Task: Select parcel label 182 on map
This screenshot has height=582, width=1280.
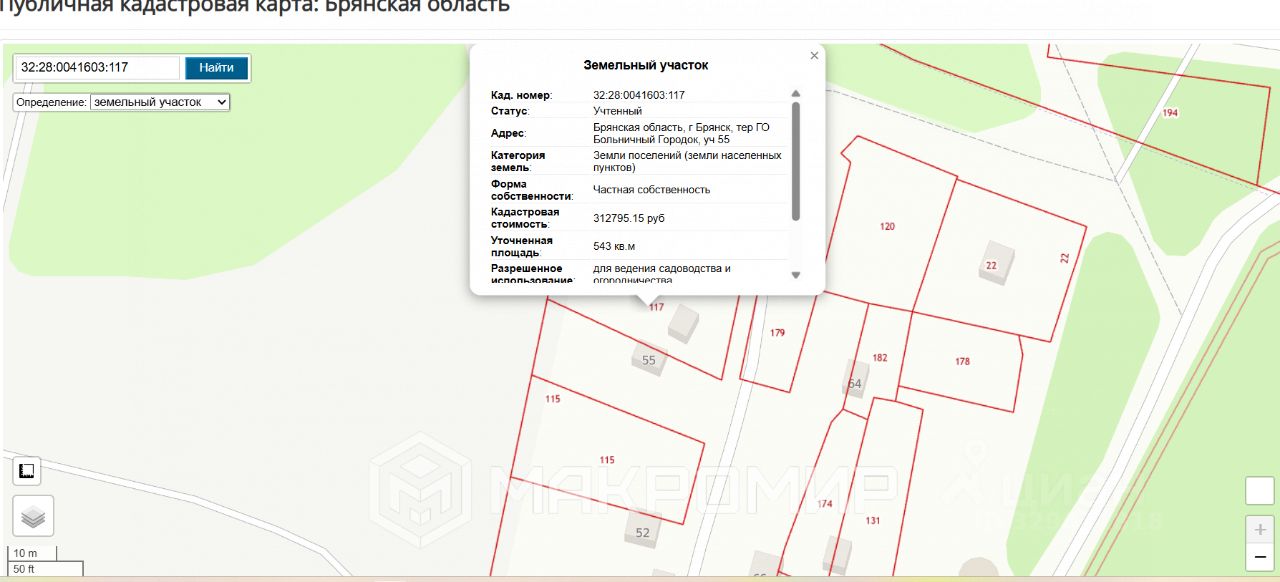Action: [880, 358]
